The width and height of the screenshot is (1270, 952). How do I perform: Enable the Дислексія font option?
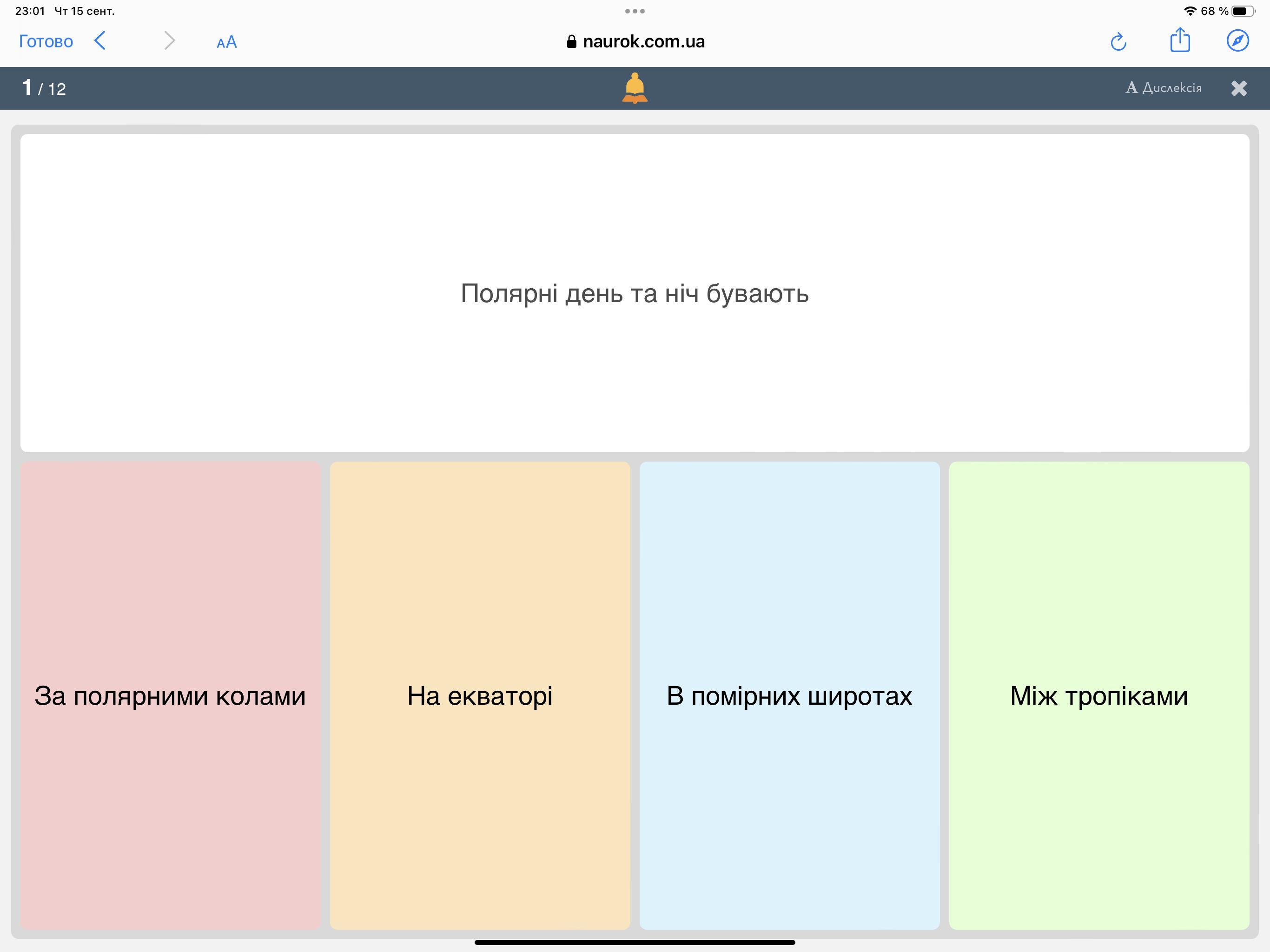tap(1164, 88)
